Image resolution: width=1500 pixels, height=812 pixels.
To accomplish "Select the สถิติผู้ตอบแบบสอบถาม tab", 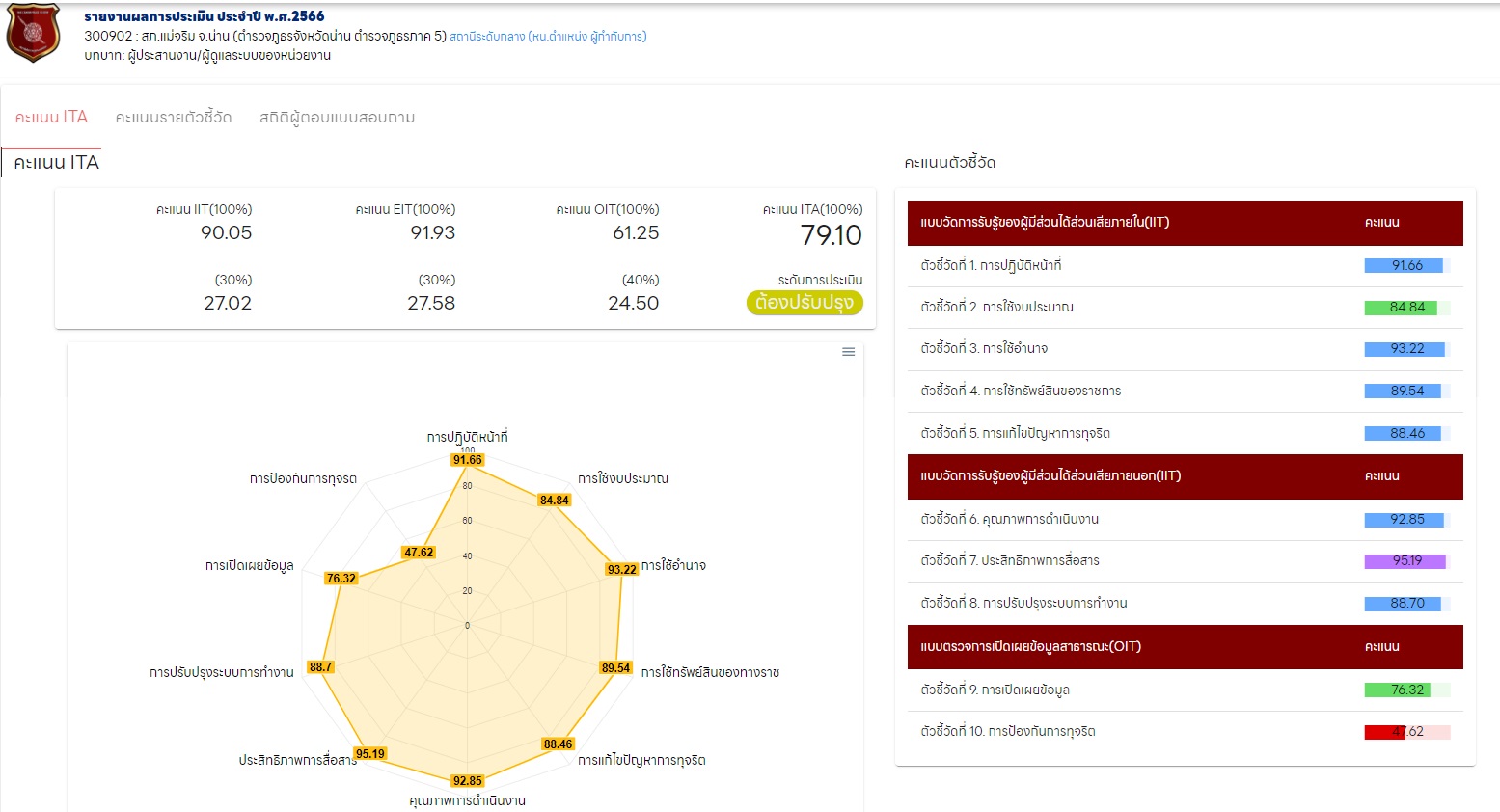I will (x=337, y=118).
